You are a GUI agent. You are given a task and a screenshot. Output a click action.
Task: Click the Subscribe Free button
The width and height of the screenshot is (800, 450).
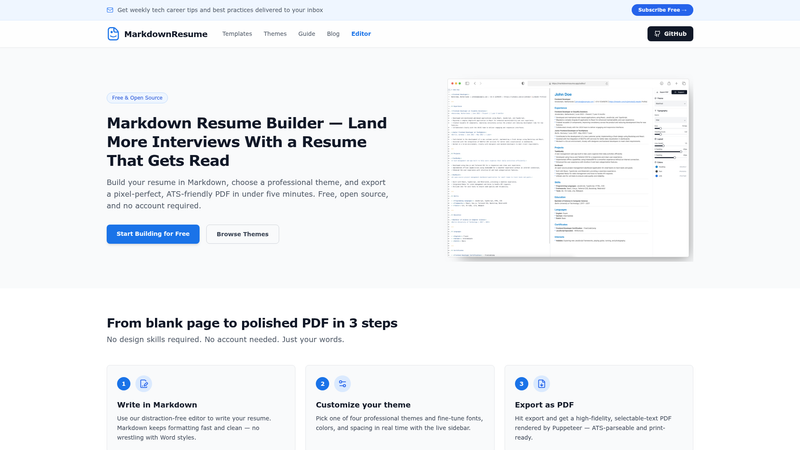point(662,10)
